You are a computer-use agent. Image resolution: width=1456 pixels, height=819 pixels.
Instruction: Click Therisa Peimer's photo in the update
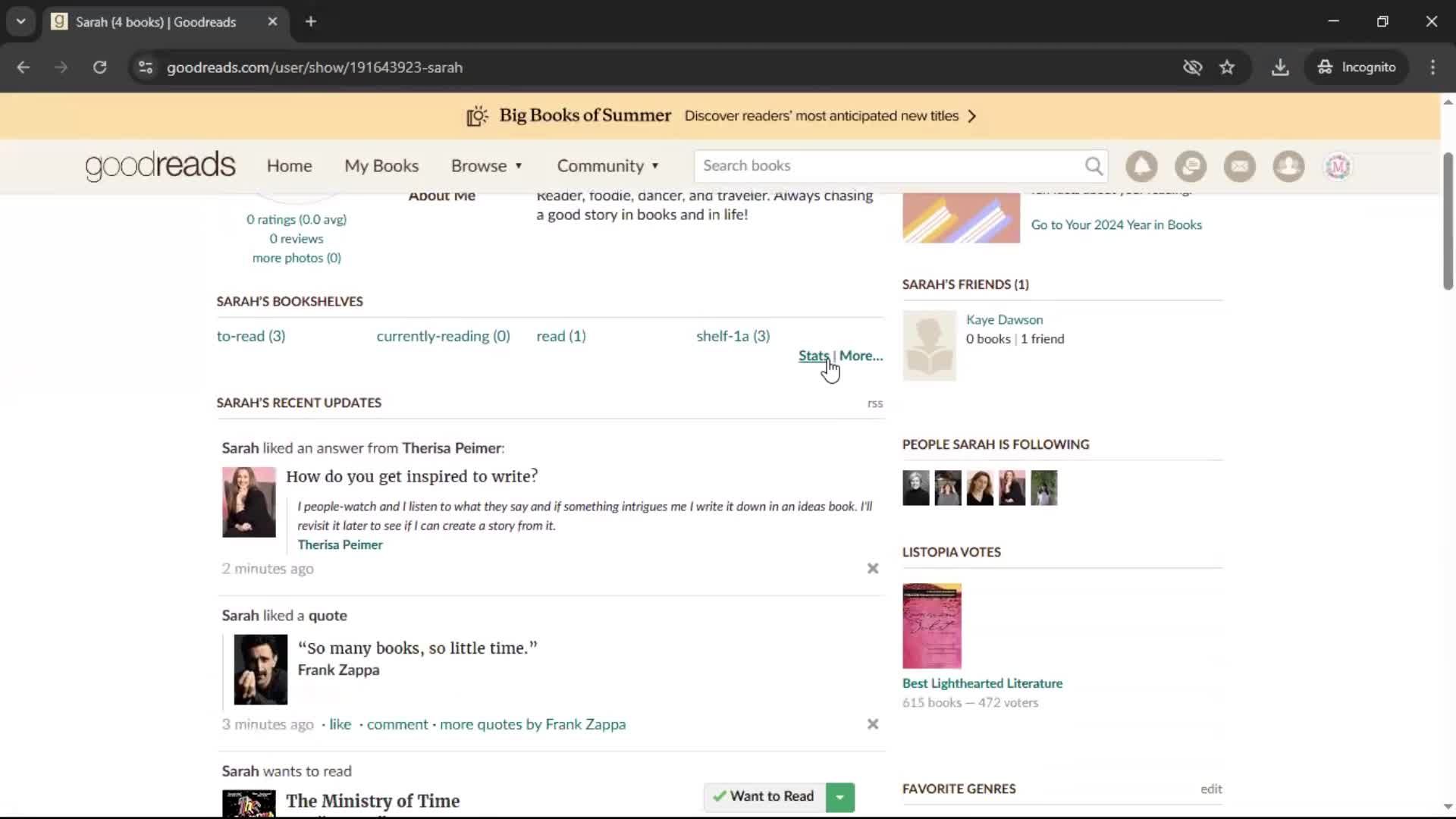[249, 502]
